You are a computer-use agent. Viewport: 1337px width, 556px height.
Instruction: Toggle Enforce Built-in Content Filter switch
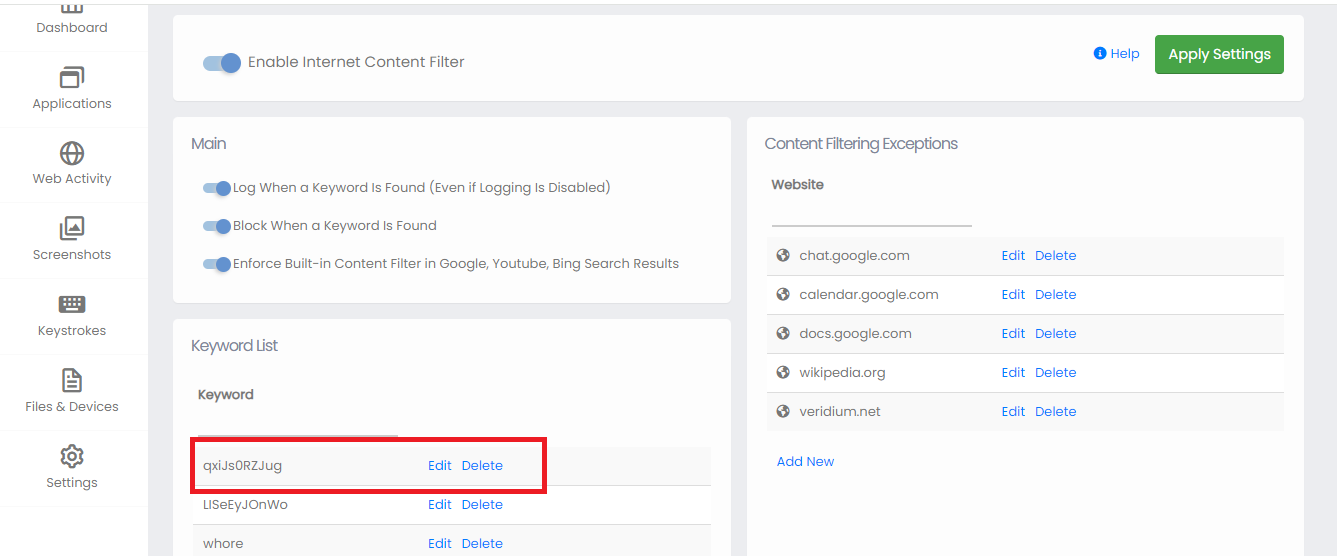pos(217,264)
